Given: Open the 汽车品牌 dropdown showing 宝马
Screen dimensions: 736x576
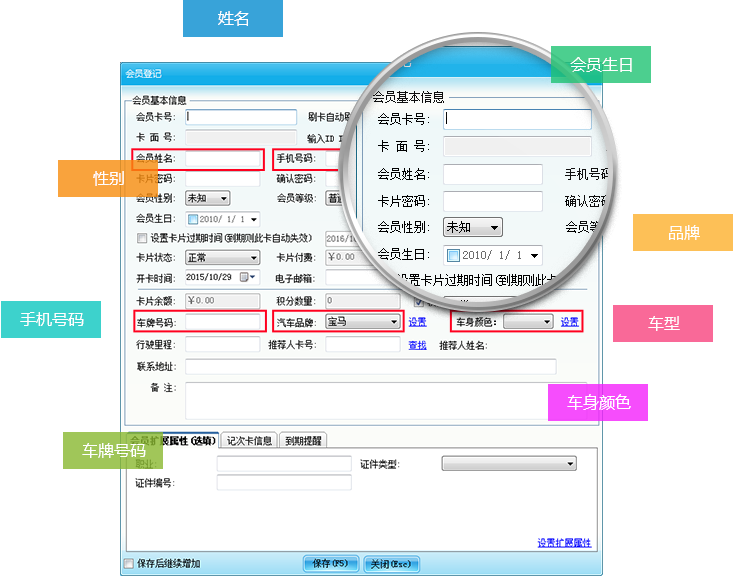Looking at the screenshot, I should click(x=363, y=322).
